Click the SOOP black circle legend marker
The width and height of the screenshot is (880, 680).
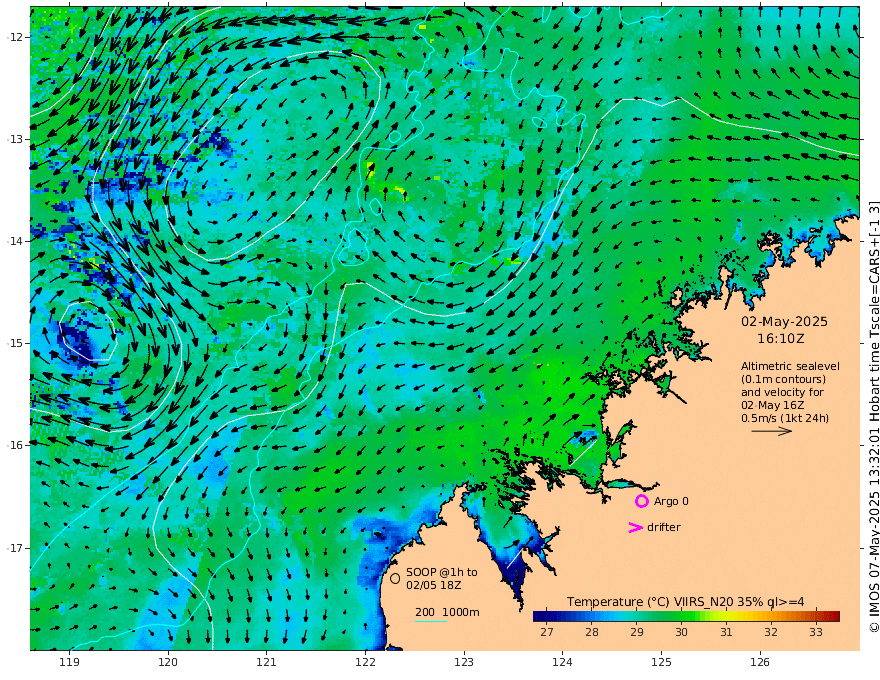395,578
